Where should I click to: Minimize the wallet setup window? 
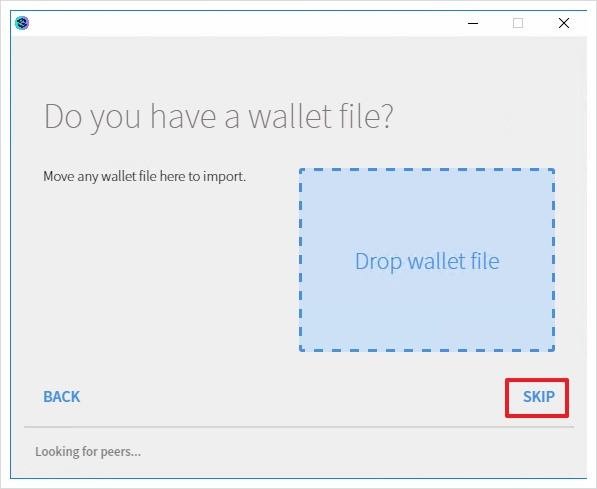473,23
